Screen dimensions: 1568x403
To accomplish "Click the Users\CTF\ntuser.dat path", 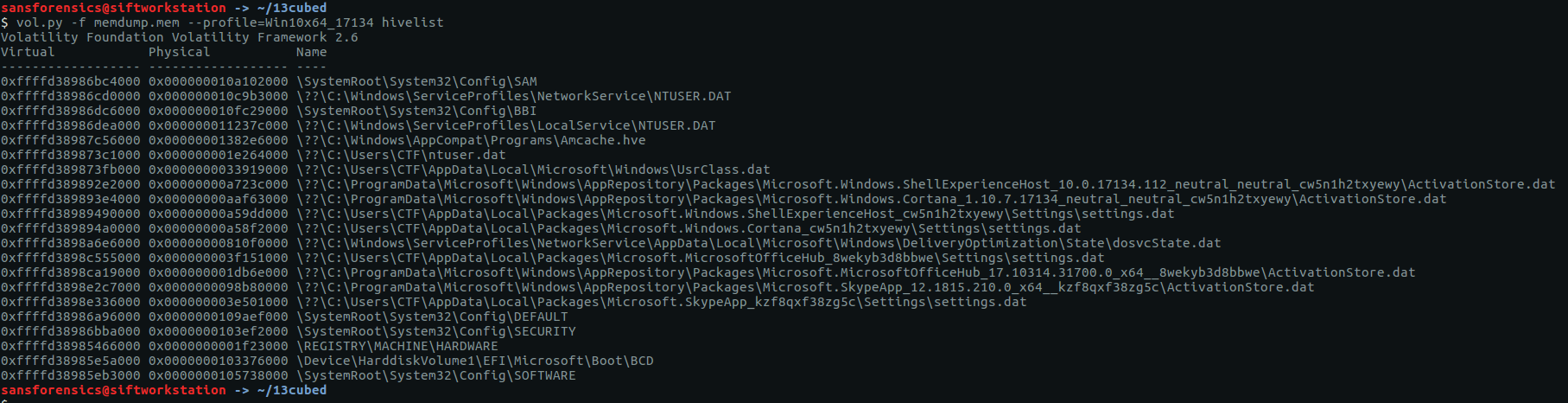I will coord(401,155).
